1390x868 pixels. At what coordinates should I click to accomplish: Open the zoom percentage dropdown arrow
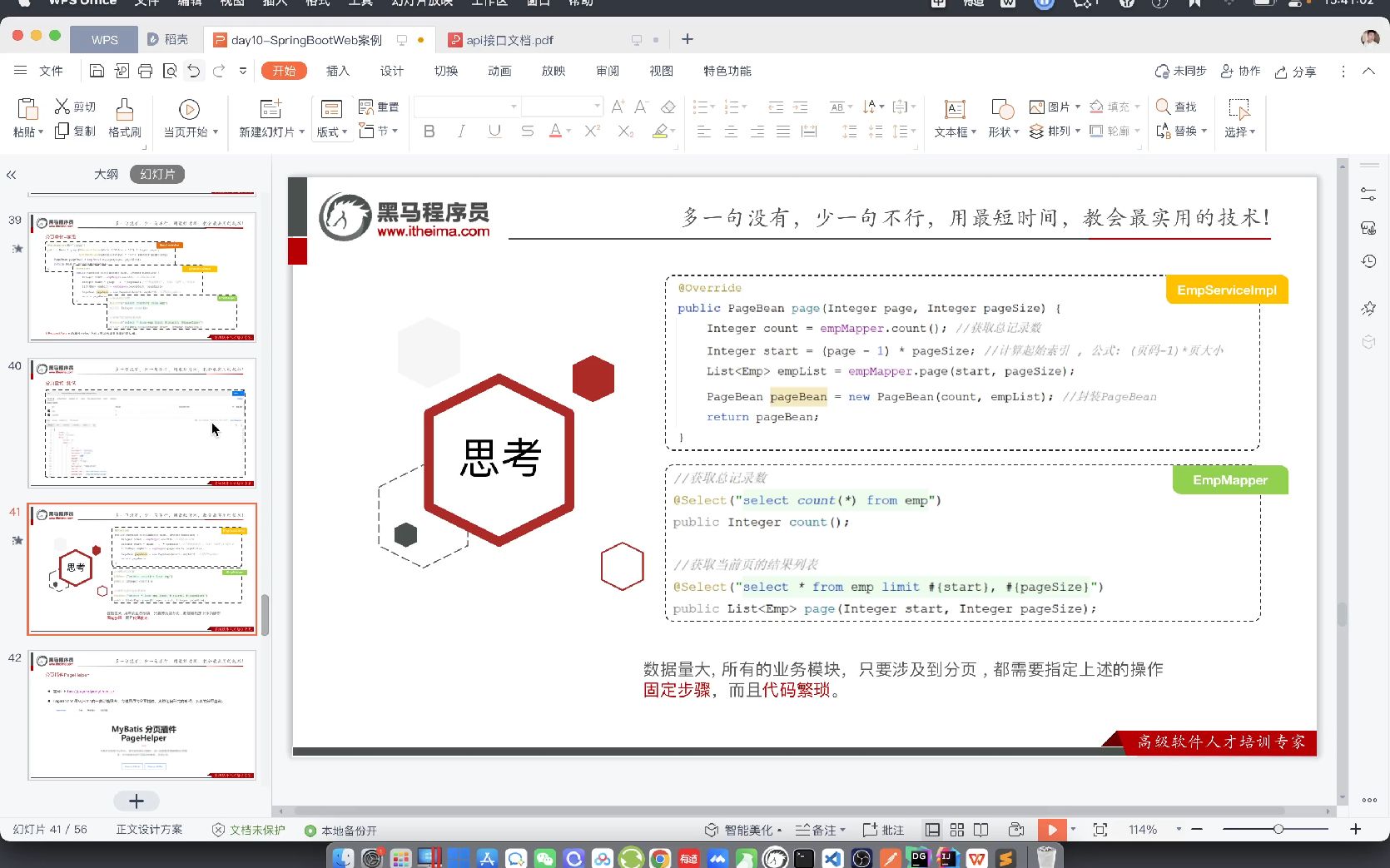pyautogui.click(x=1179, y=830)
